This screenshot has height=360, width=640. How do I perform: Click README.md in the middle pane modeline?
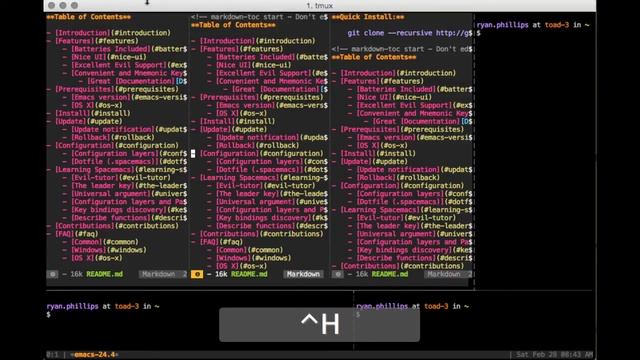click(249, 274)
